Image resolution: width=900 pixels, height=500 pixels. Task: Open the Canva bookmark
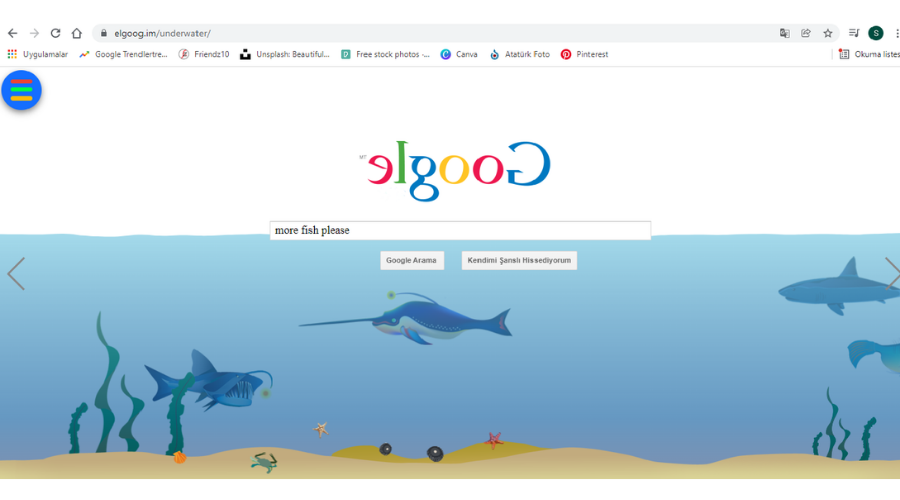coord(459,55)
